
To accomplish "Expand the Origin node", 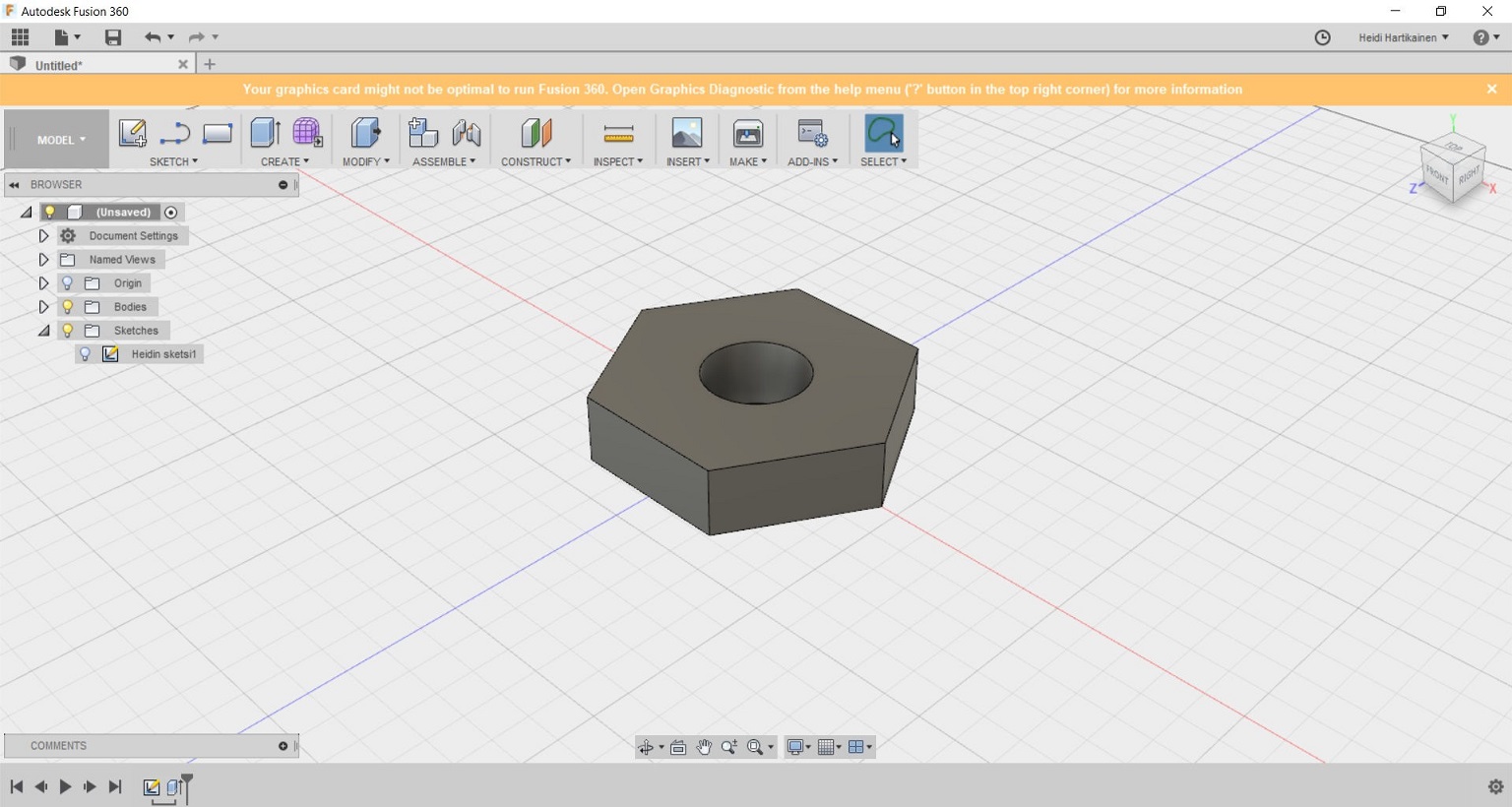I will 43,283.
